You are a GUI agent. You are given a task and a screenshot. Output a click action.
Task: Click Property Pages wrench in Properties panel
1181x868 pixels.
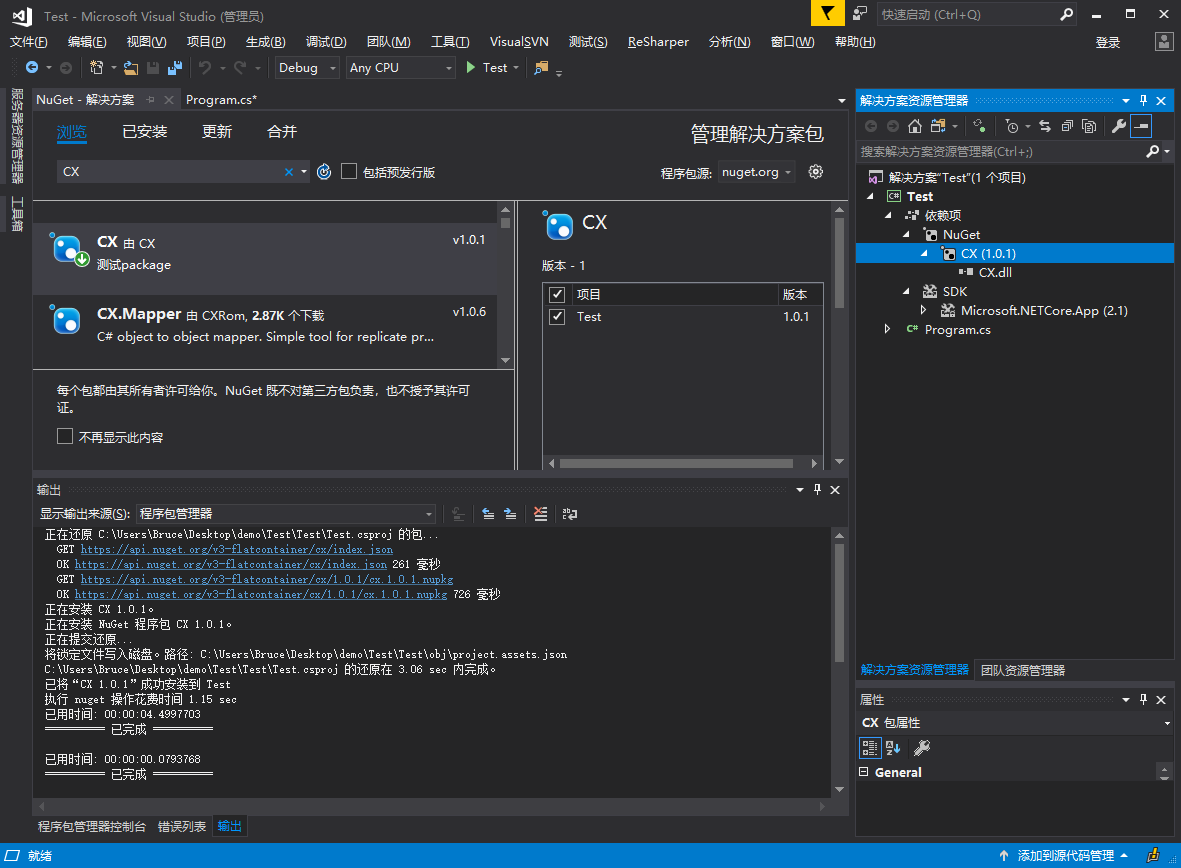pyautogui.click(x=922, y=747)
